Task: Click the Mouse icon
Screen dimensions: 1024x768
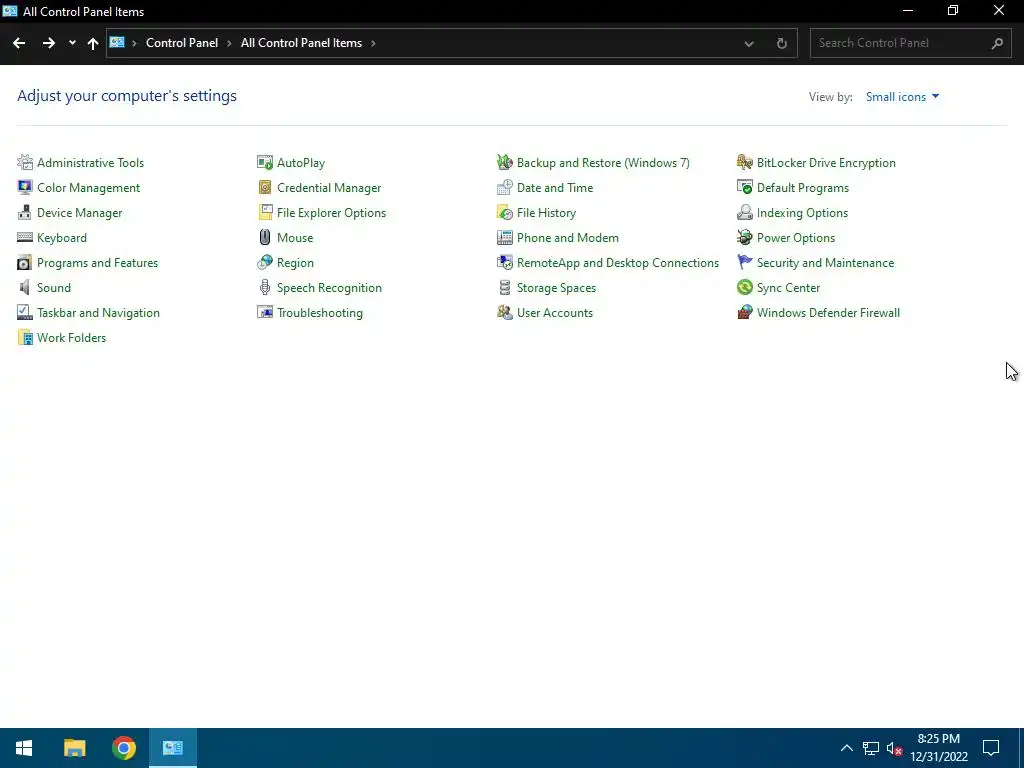Action: 264,237
